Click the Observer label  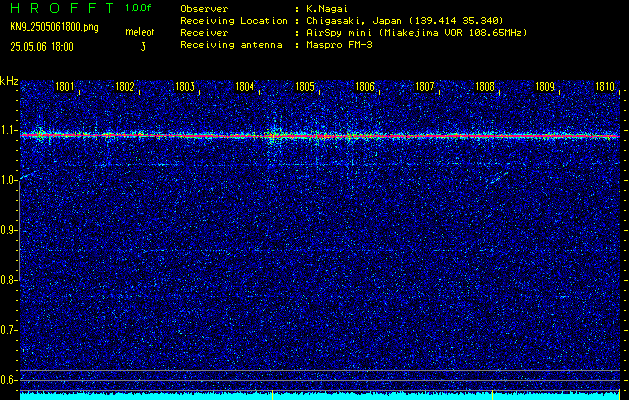coord(204,8)
